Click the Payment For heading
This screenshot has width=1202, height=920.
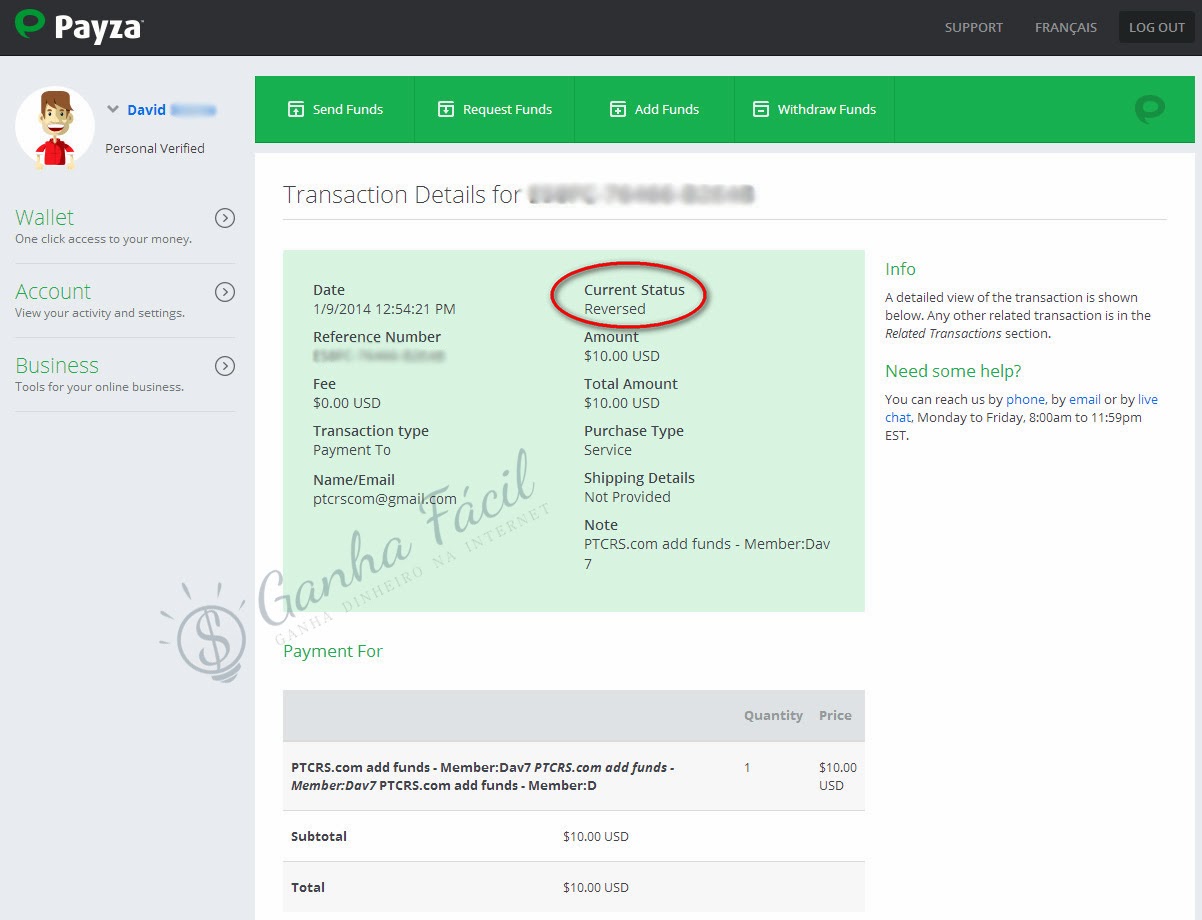point(333,651)
